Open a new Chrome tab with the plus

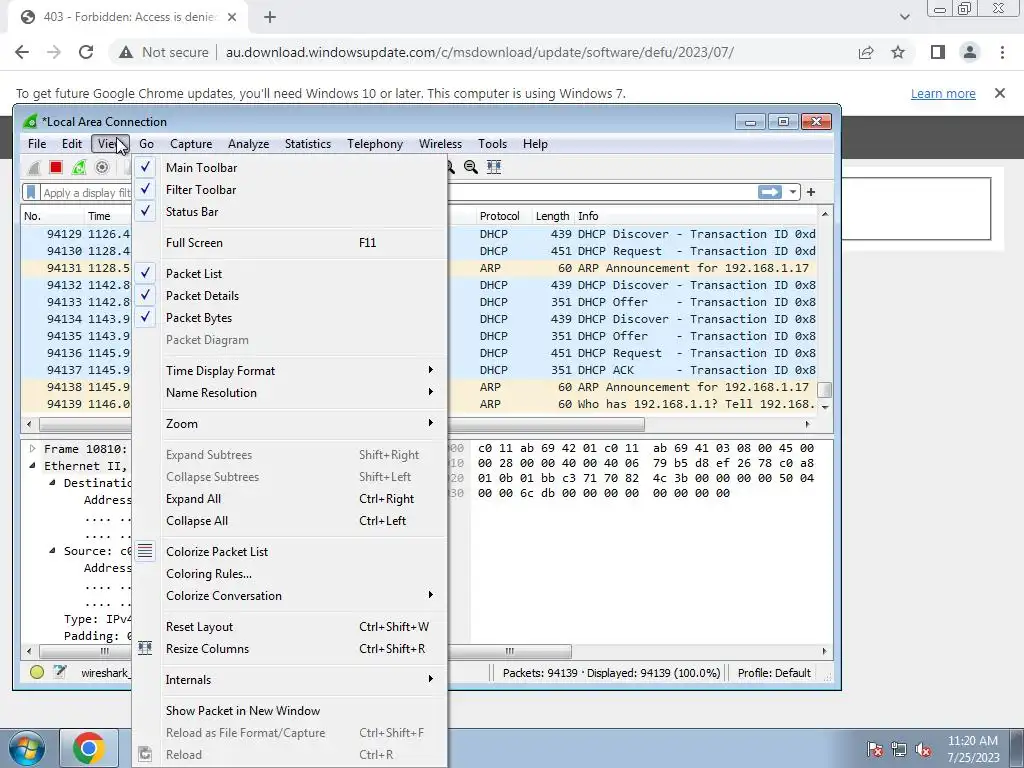(x=270, y=17)
